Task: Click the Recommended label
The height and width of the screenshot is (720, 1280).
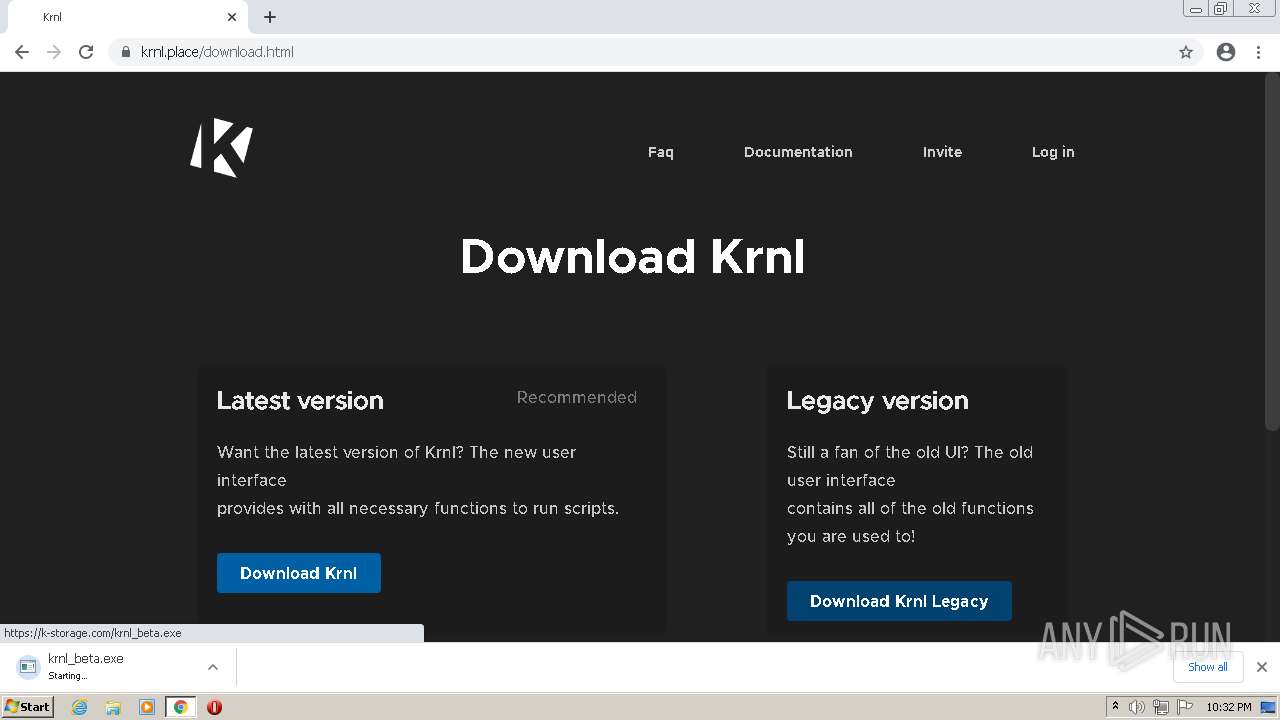Action: coord(576,398)
